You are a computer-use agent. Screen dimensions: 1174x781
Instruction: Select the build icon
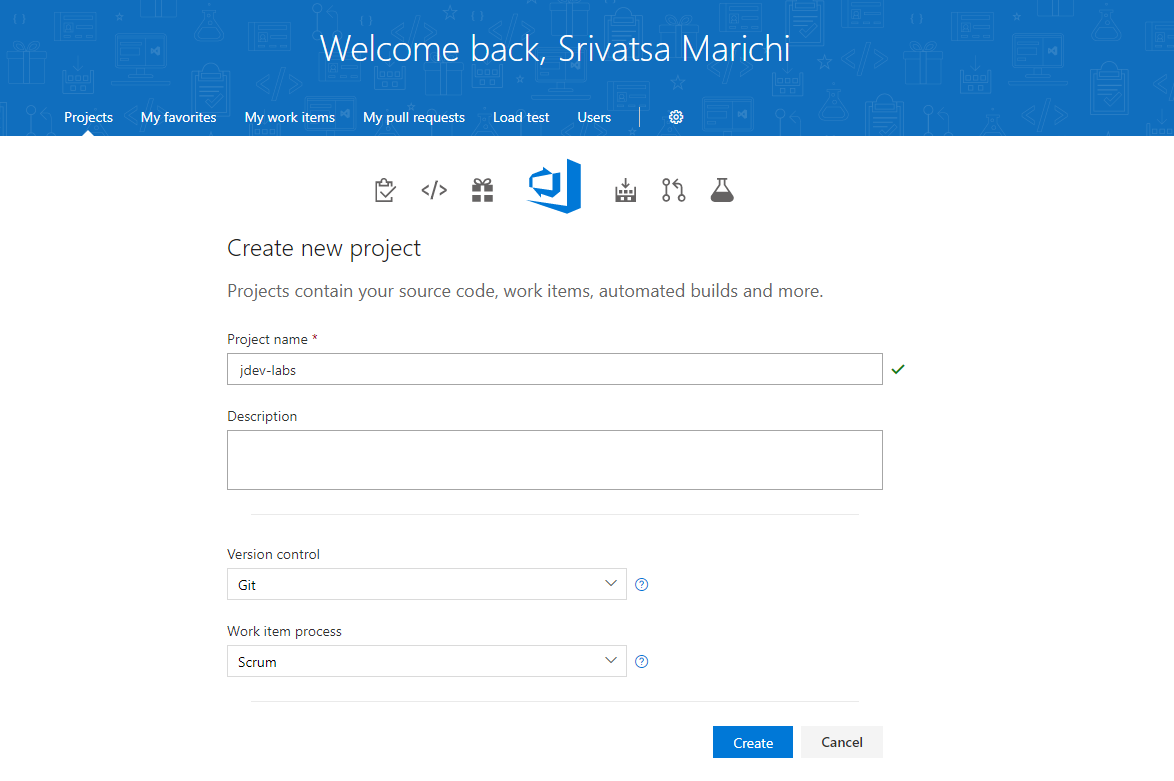(x=625, y=189)
